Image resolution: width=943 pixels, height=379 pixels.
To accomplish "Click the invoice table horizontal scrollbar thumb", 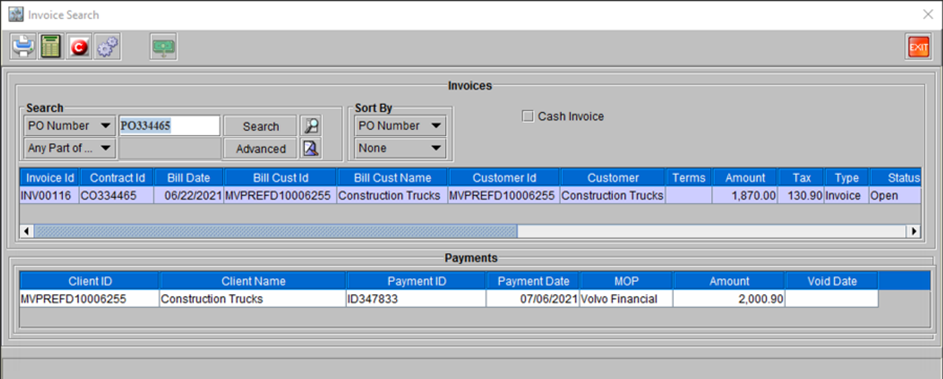I will [275, 231].
